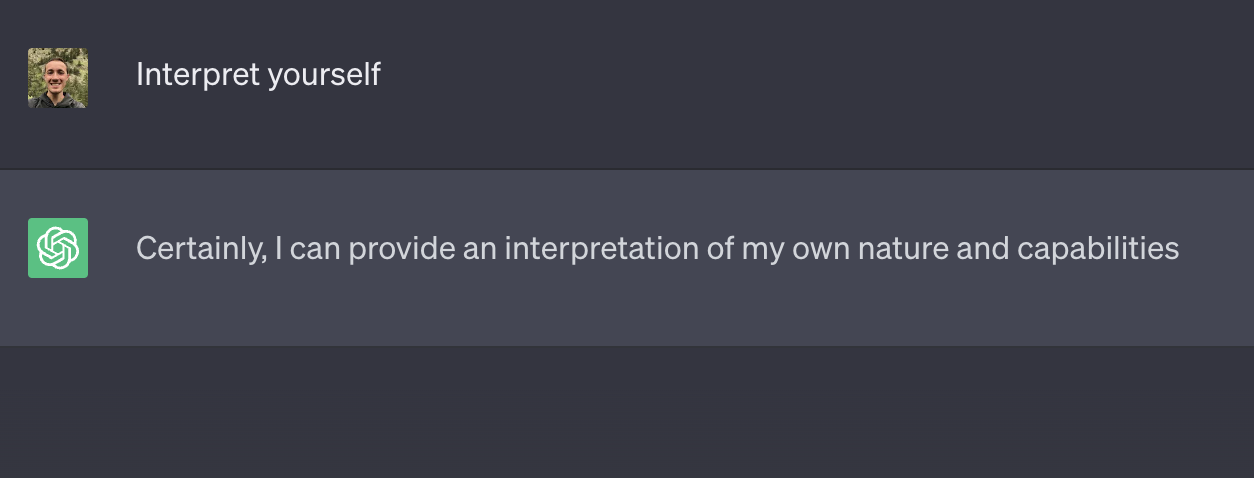
Task: Click the word "my" in the response
Action: pyautogui.click(x=760, y=249)
